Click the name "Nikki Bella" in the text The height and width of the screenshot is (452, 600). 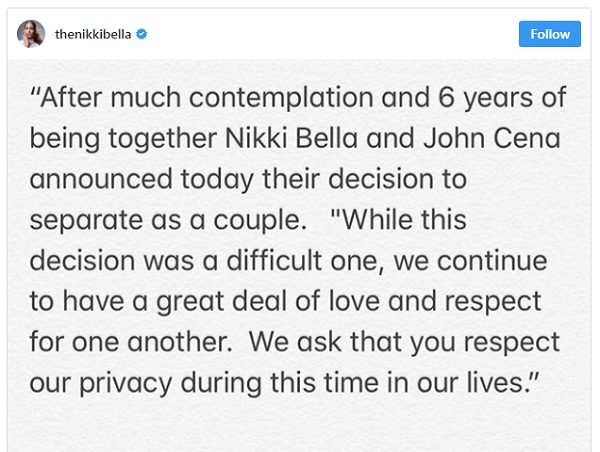pyautogui.click(x=292, y=138)
